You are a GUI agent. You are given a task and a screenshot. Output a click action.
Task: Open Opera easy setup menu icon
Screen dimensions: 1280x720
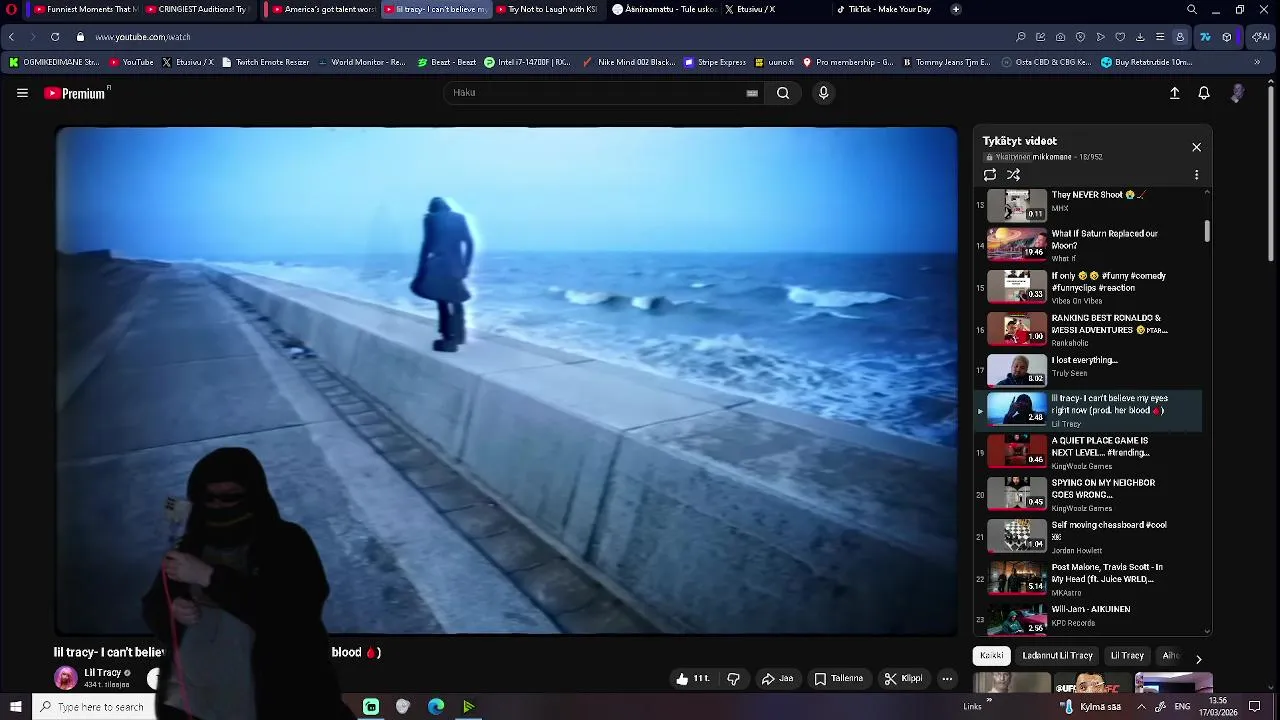point(1160,37)
